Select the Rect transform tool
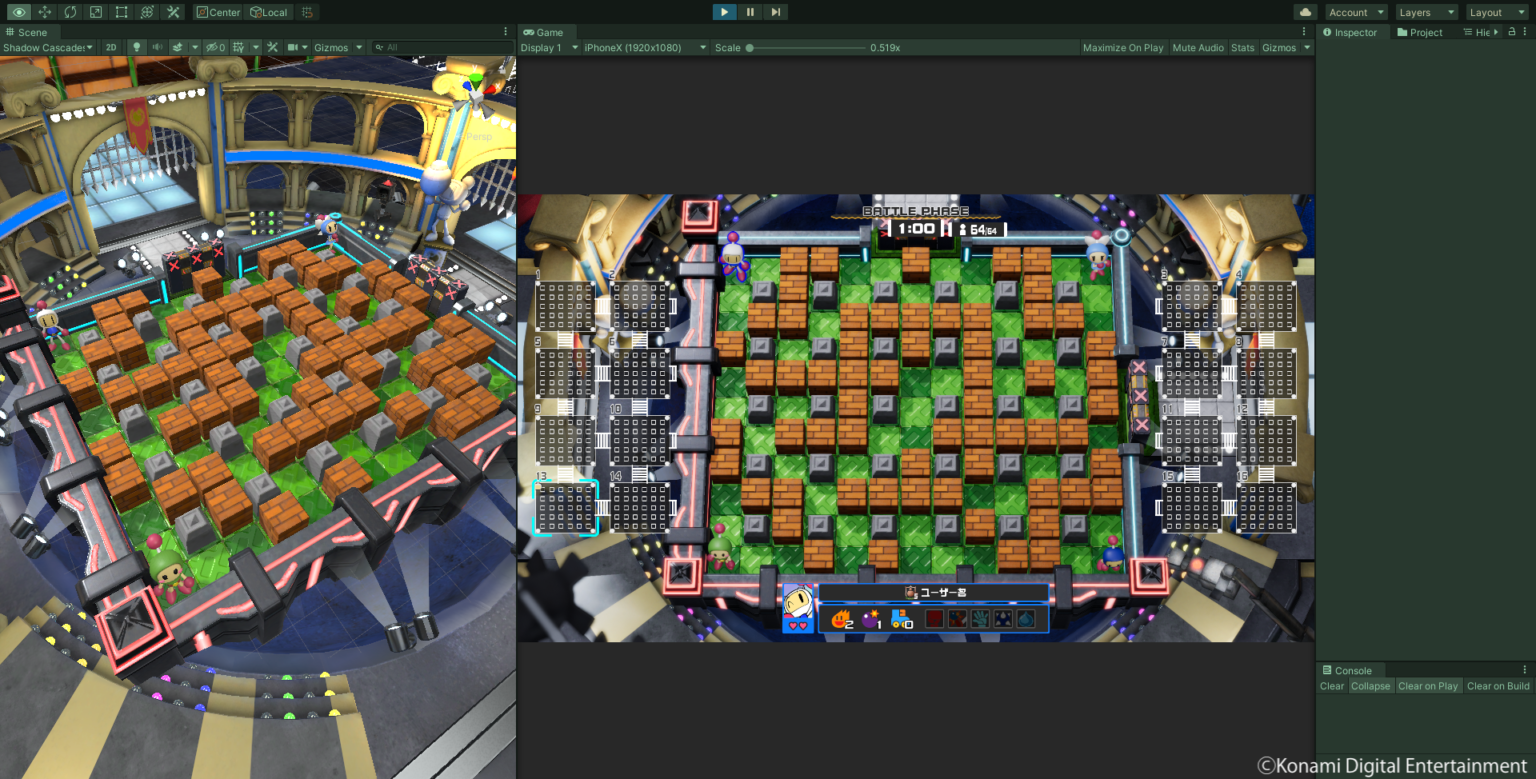1536x779 pixels. tap(121, 12)
